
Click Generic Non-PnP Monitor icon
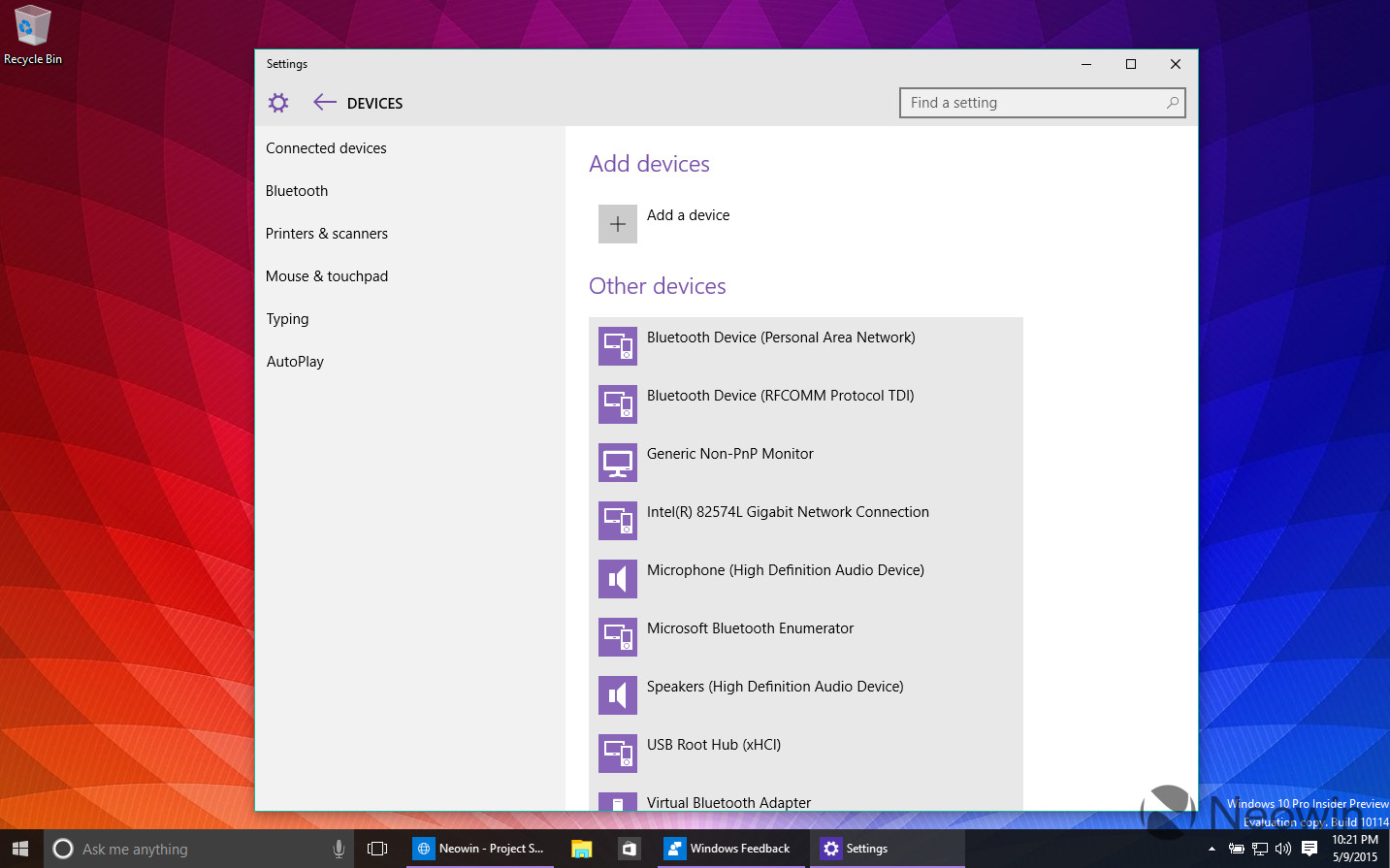click(x=618, y=463)
